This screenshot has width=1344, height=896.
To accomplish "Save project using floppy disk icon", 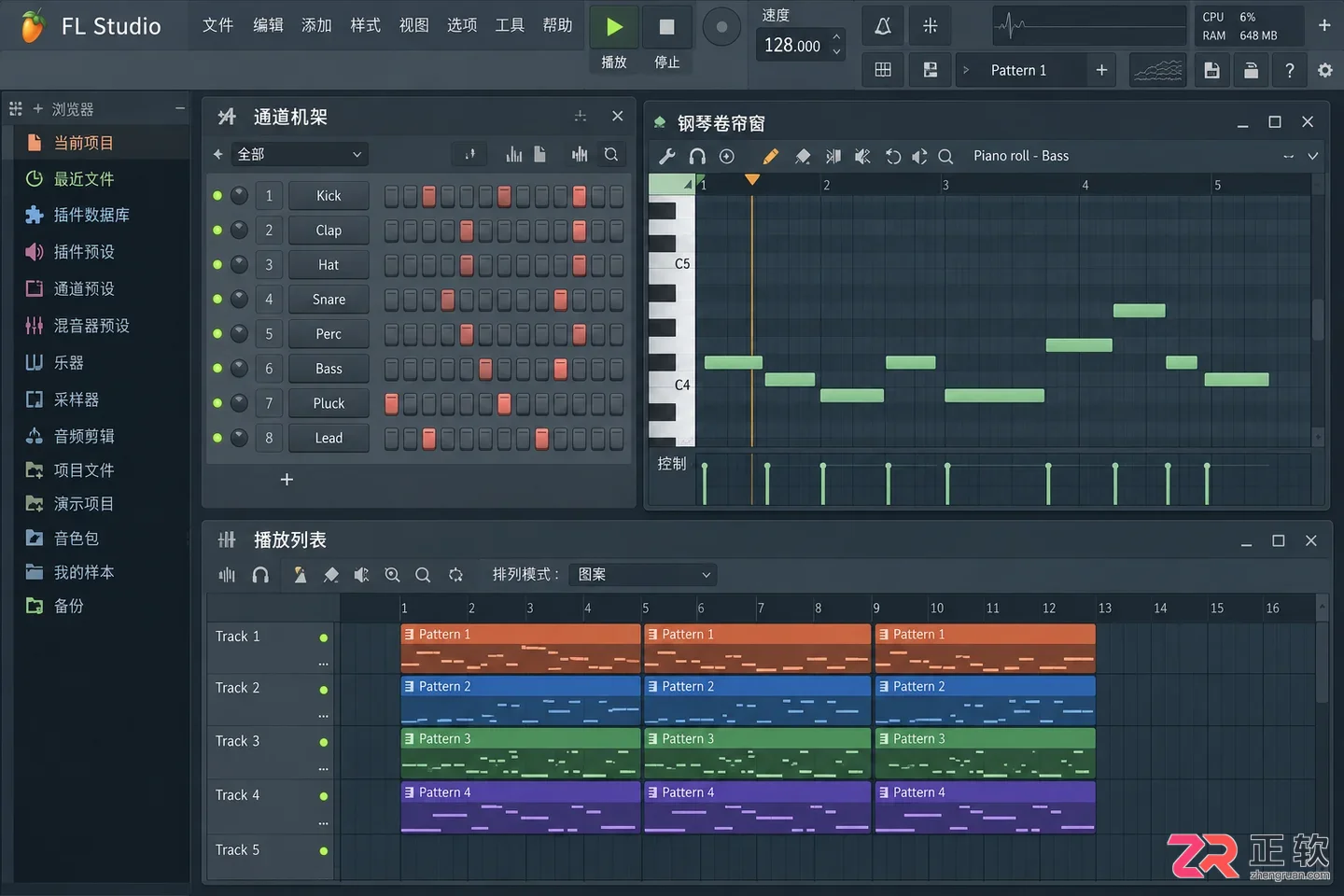I will pyautogui.click(x=1211, y=70).
